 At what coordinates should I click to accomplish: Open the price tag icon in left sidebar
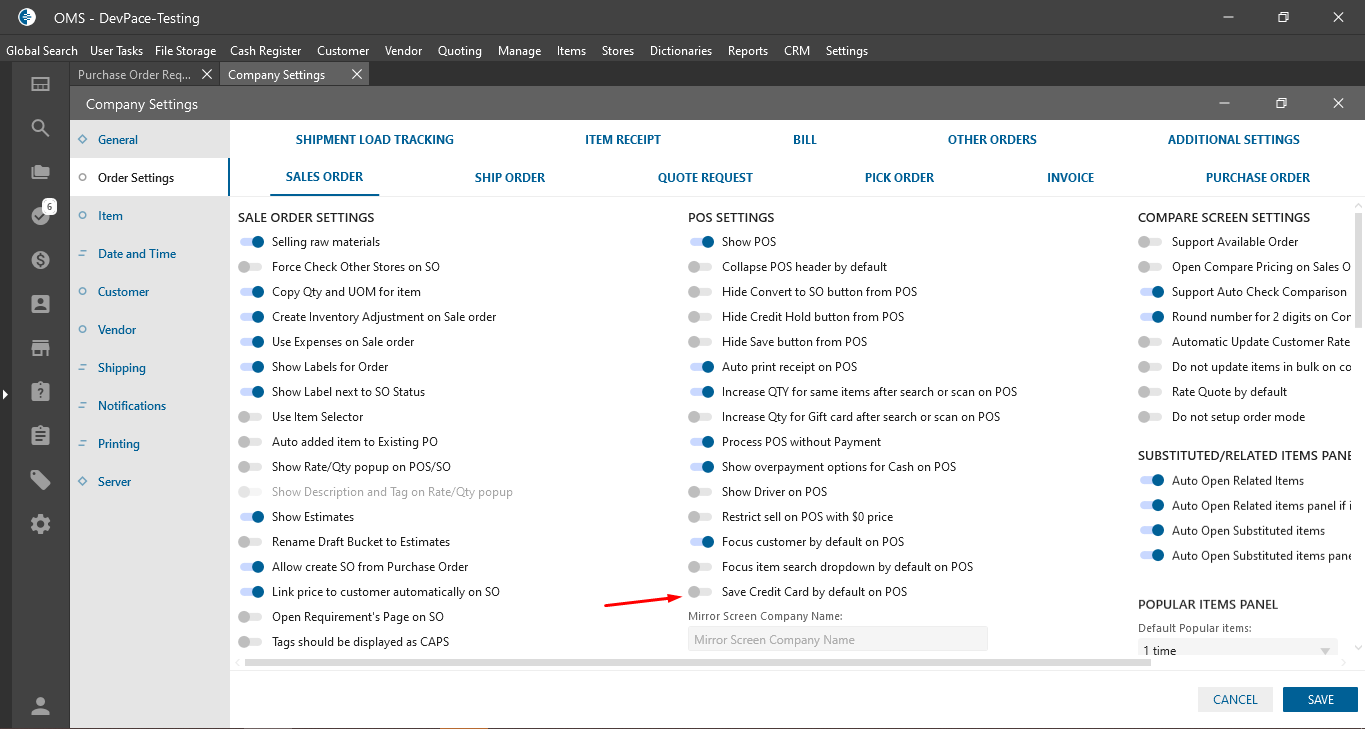(40, 480)
